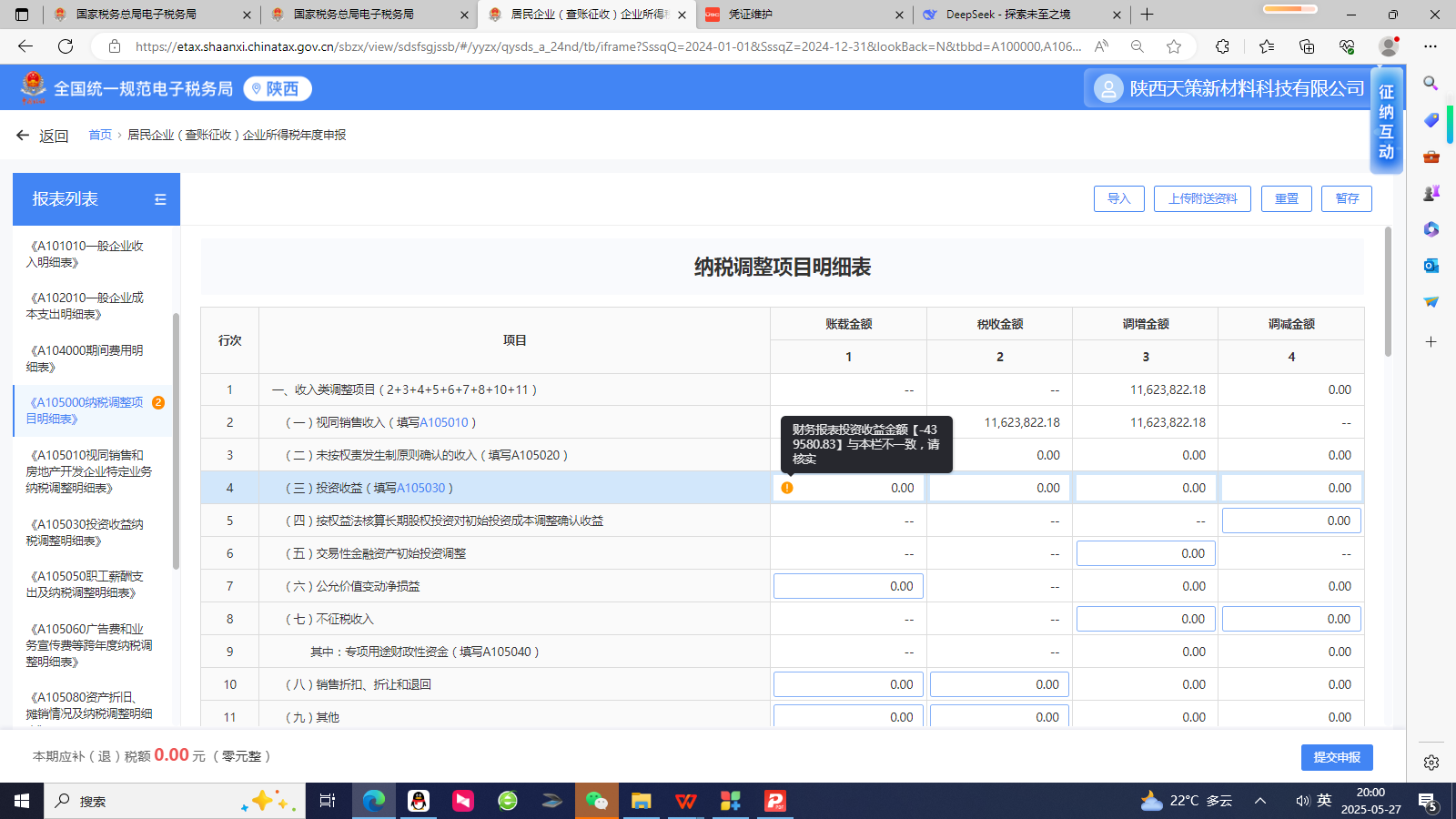Viewport: 1456px width, 819px height.
Task: Click the back arrow next to 返回
Action: [23, 136]
